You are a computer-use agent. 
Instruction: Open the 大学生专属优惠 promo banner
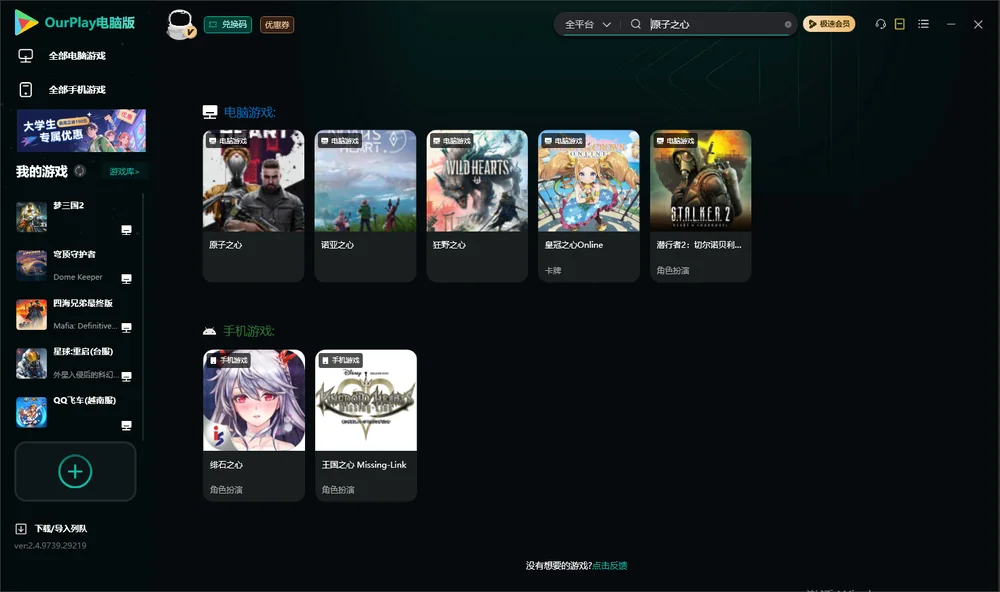pos(82,131)
